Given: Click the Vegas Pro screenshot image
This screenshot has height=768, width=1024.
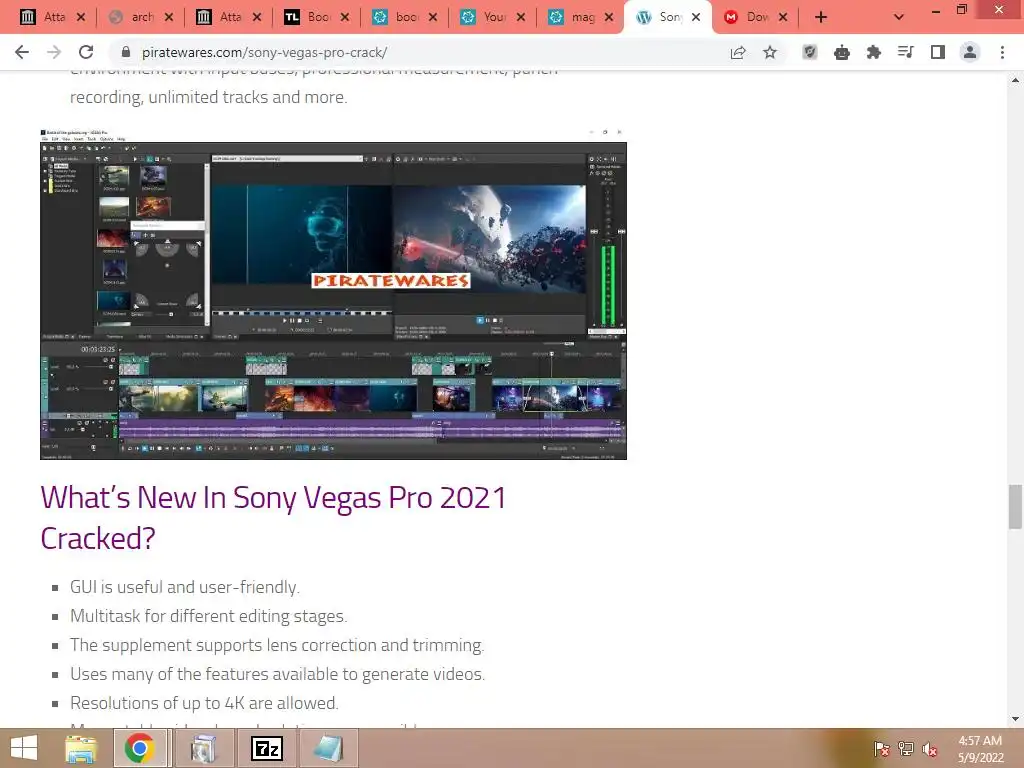Looking at the screenshot, I should tap(333, 294).
